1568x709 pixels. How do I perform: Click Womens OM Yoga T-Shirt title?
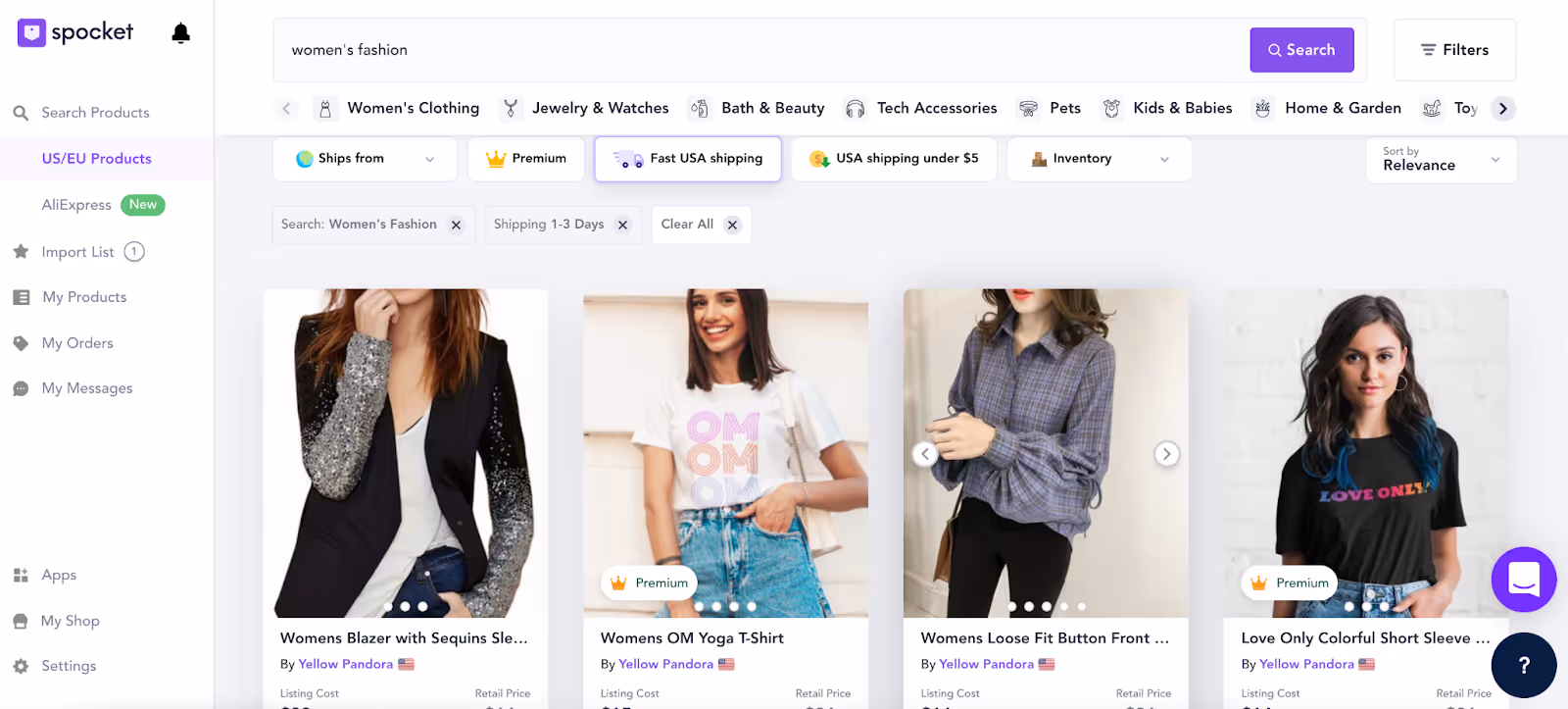click(692, 638)
